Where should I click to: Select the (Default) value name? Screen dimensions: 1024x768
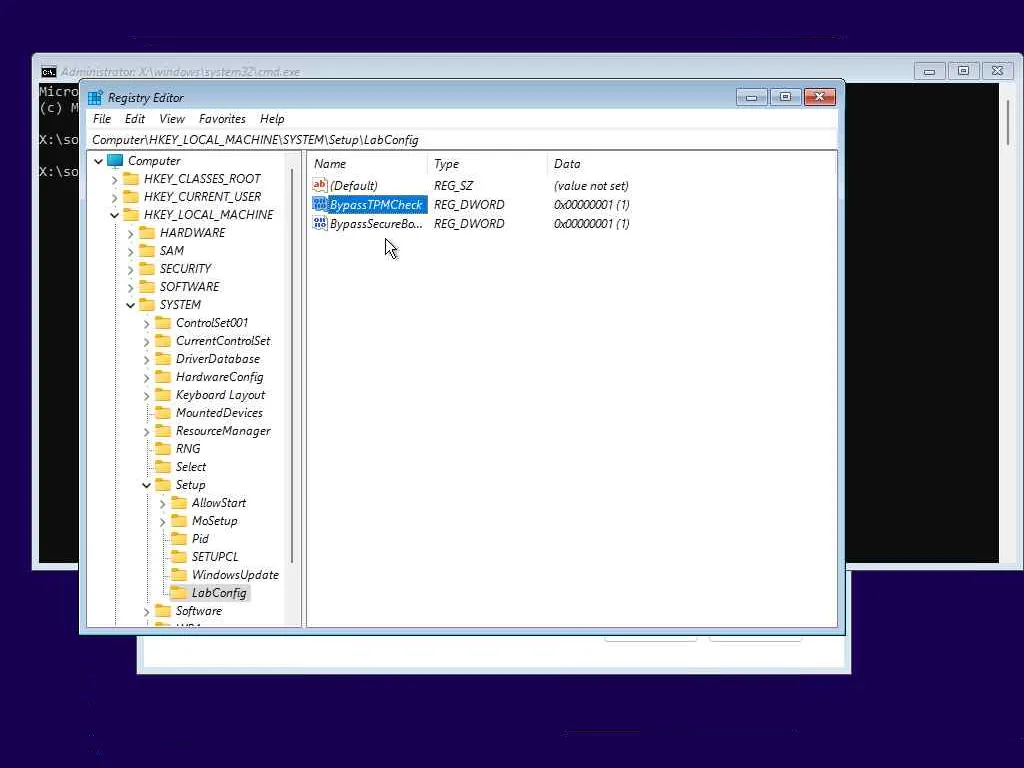pos(354,185)
